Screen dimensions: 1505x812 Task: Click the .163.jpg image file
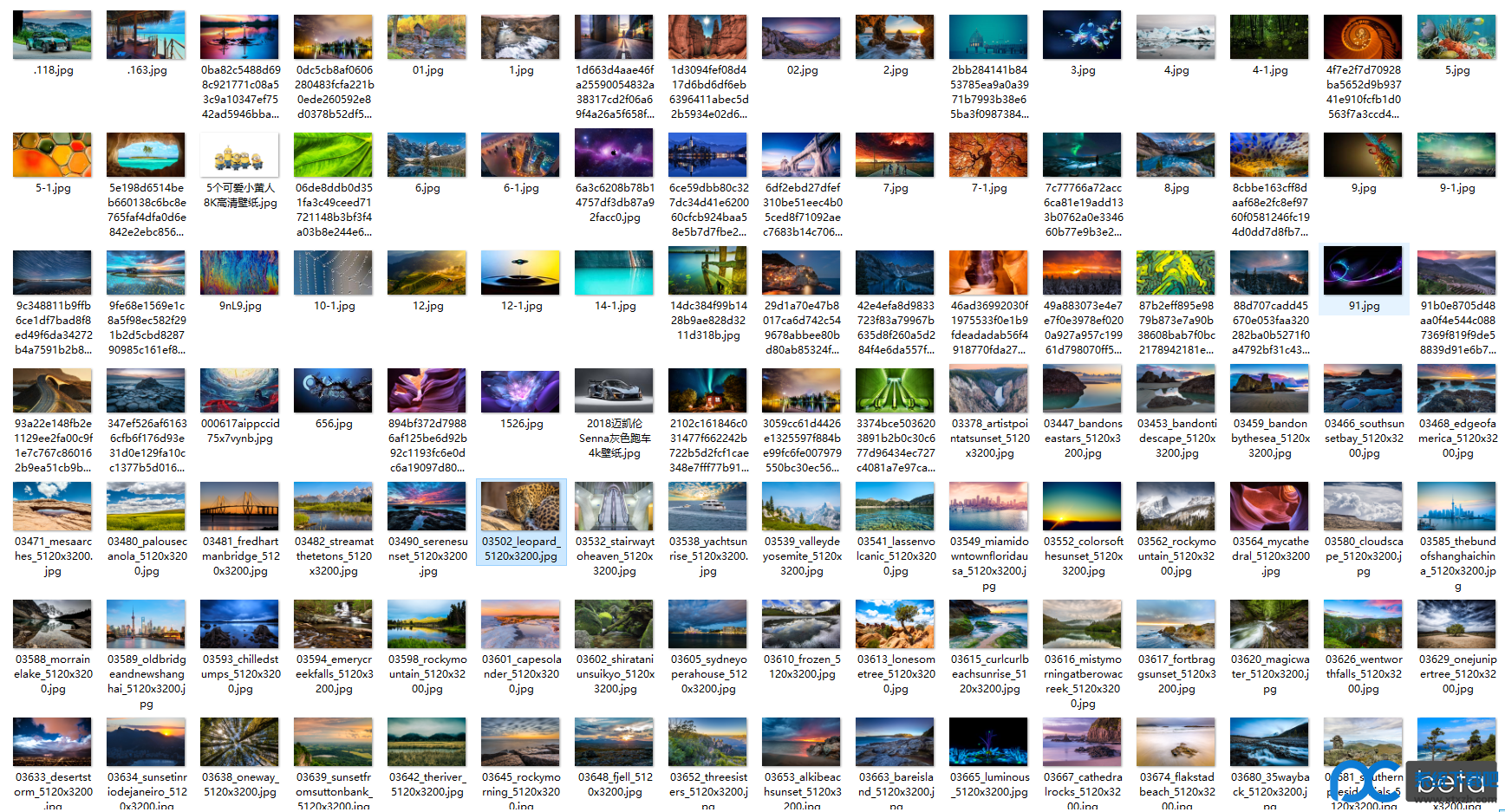click(146, 36)
